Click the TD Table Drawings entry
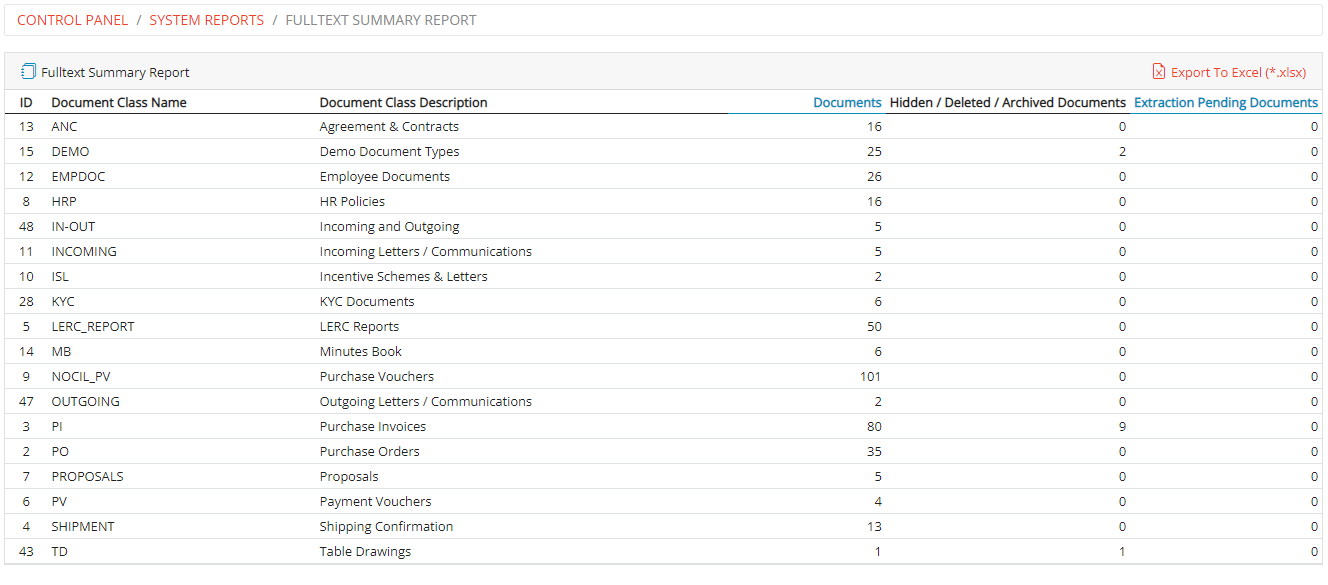1328x585 pixels. tap(58, 551)
